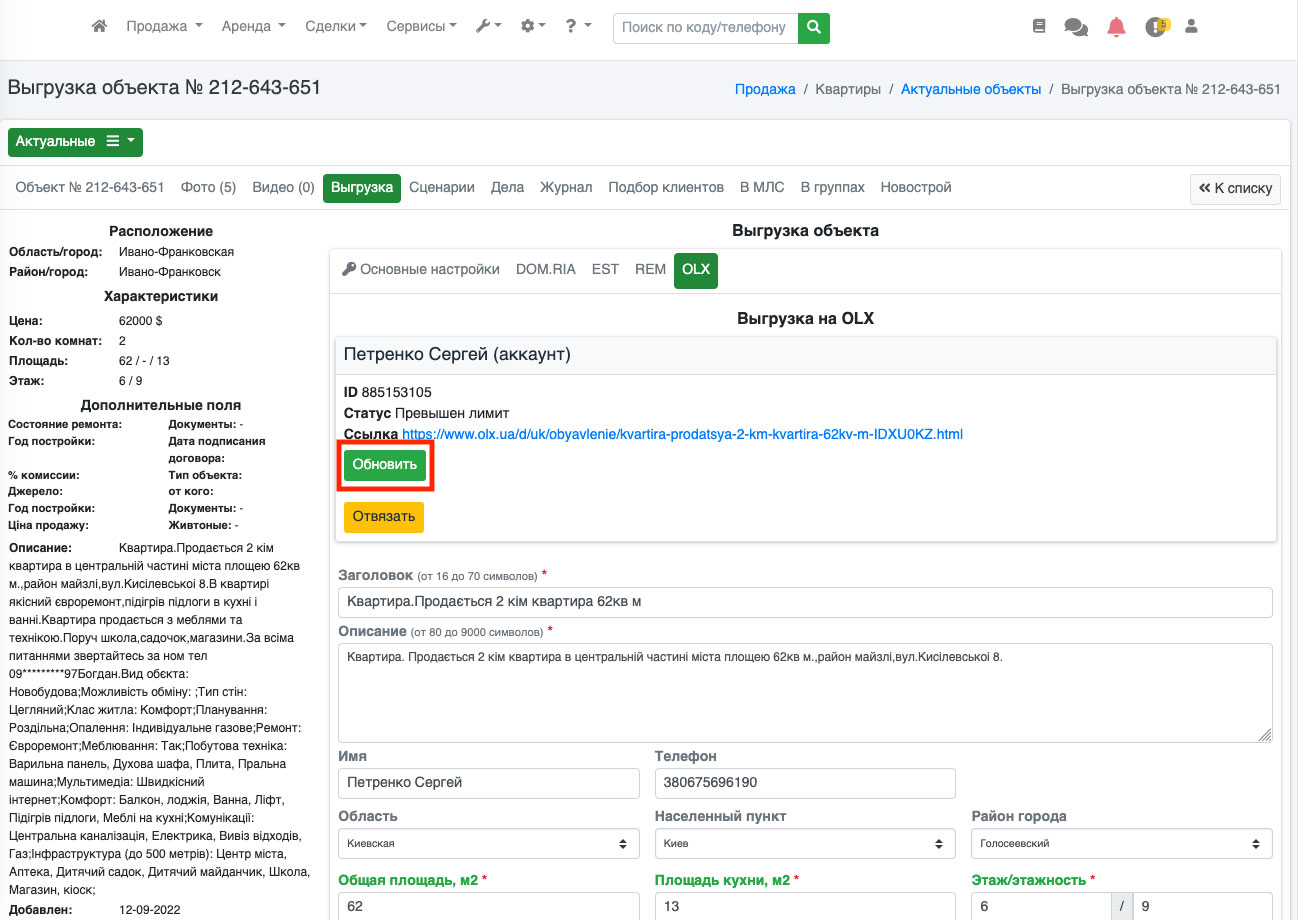View notifications via the red bell
This screenshot has height=920, width=1298.
pyautogui.click(x=1116, y=27)
